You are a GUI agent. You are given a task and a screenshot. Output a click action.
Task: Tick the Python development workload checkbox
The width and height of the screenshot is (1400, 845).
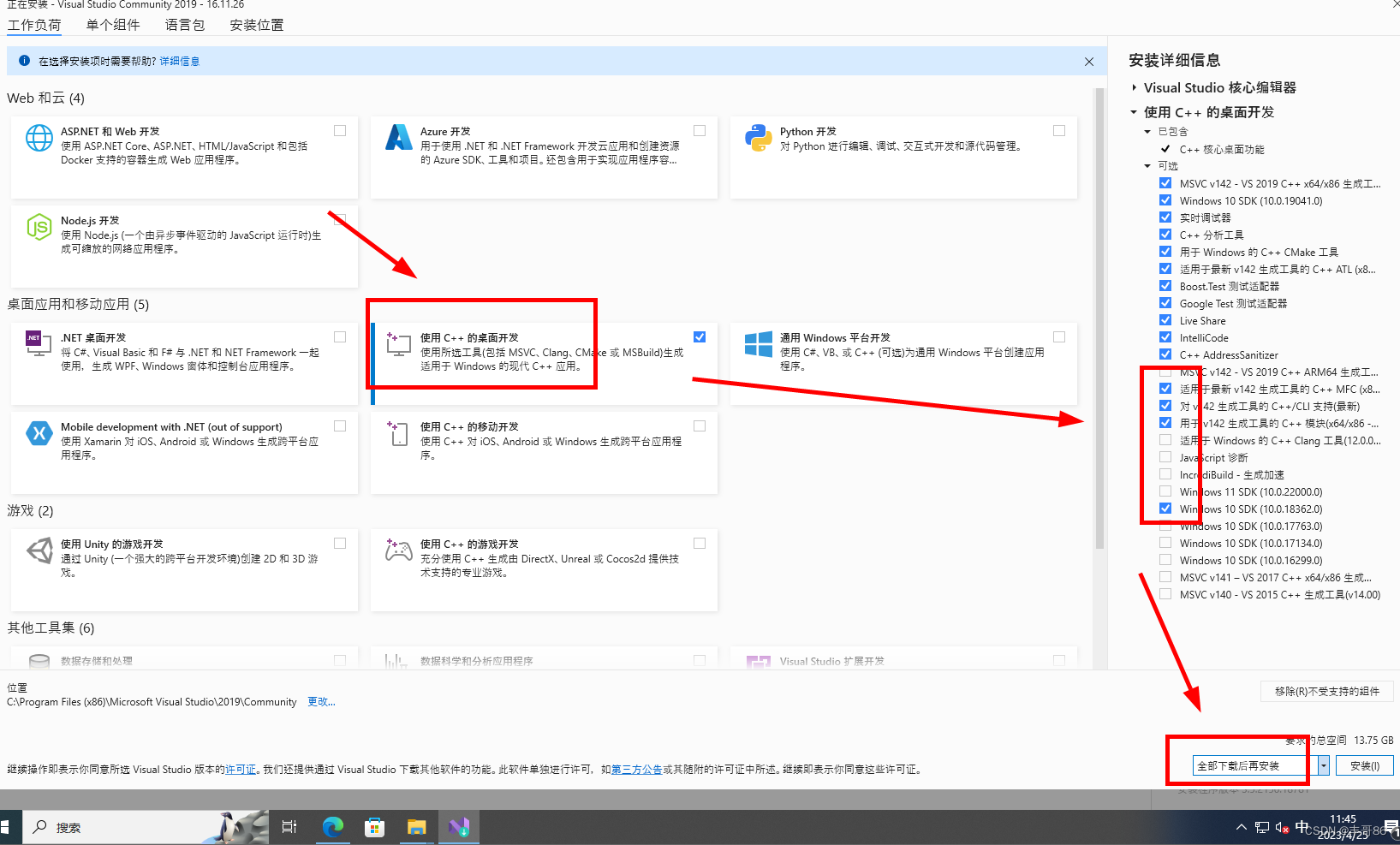[1059, 131]
